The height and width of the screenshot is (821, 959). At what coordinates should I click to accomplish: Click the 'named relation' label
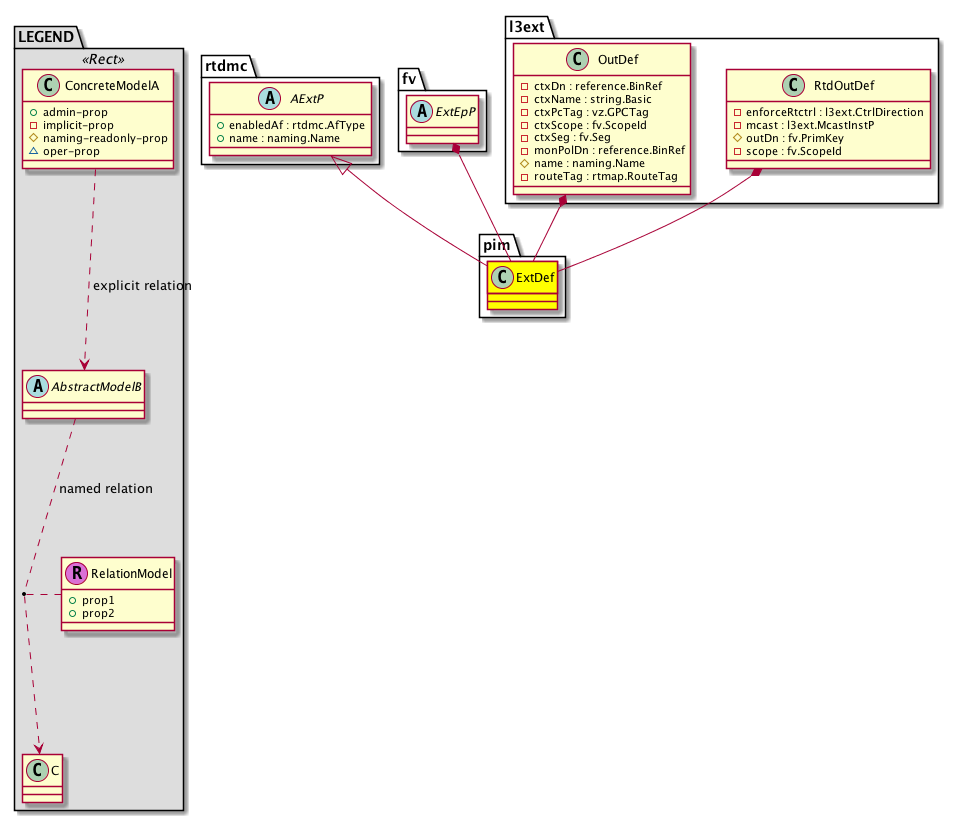tap(106, 489)
